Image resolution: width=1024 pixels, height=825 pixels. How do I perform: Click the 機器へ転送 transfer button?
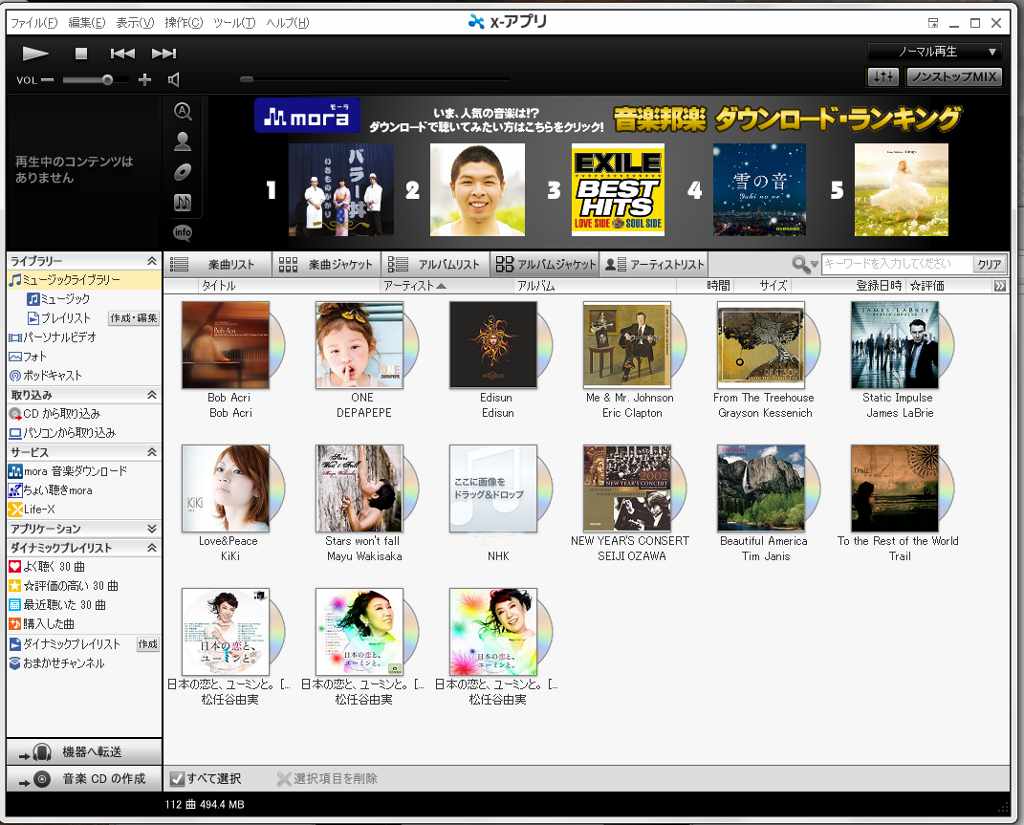[84, 752]
